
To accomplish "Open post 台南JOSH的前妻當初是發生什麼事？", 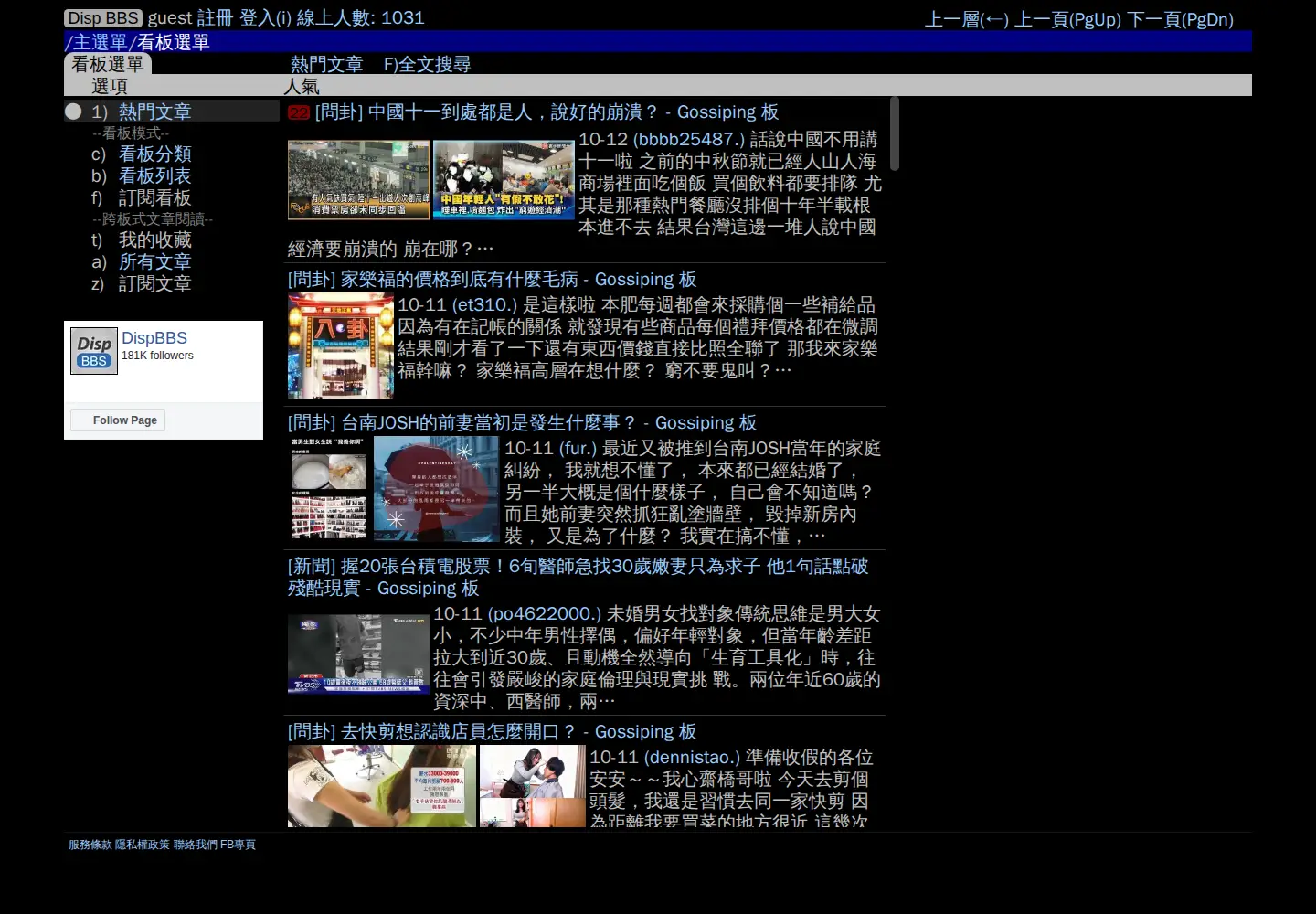I will [x=522, y=422].
